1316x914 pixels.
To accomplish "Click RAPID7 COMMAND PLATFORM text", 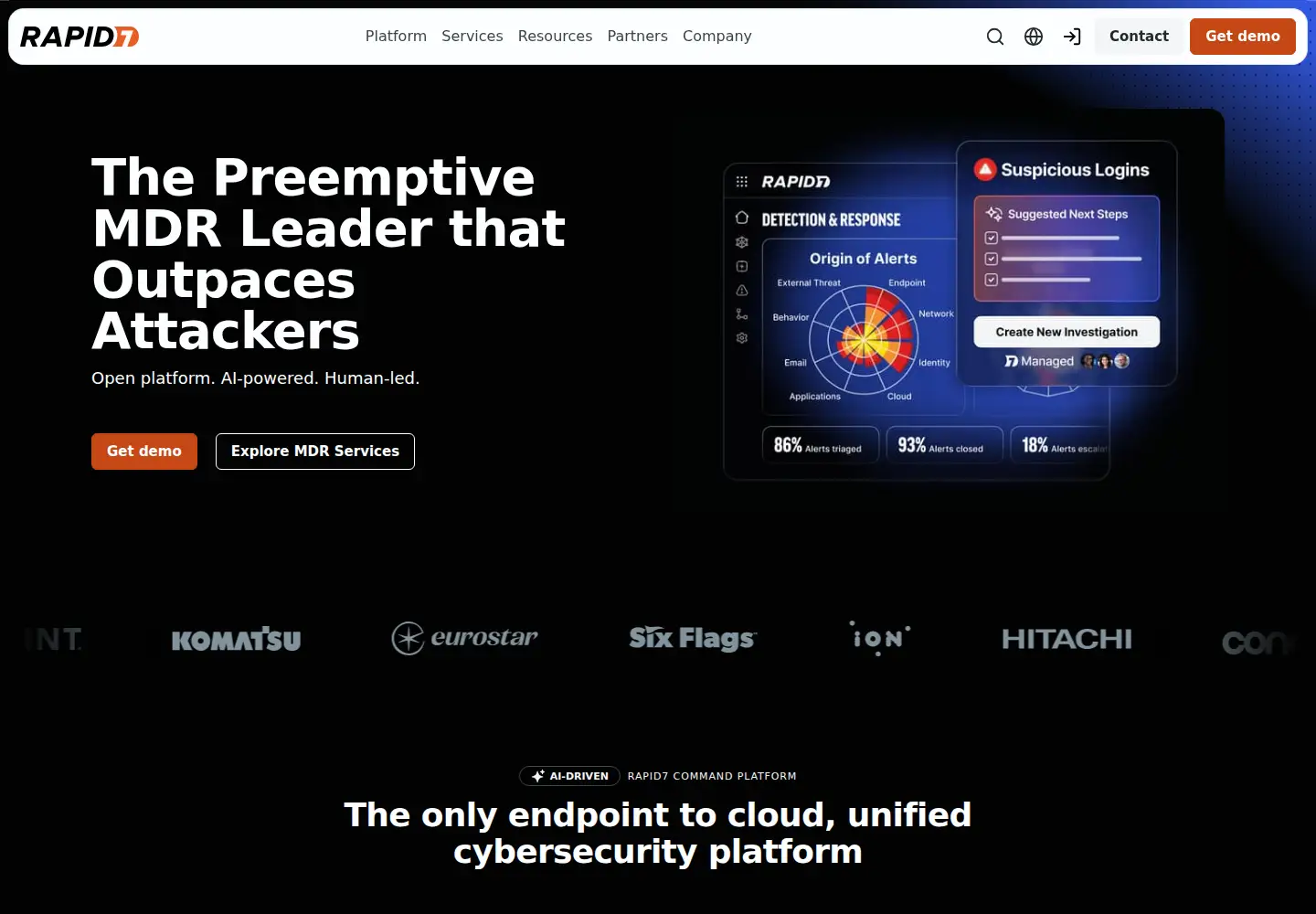I will (x=712, y=776).
